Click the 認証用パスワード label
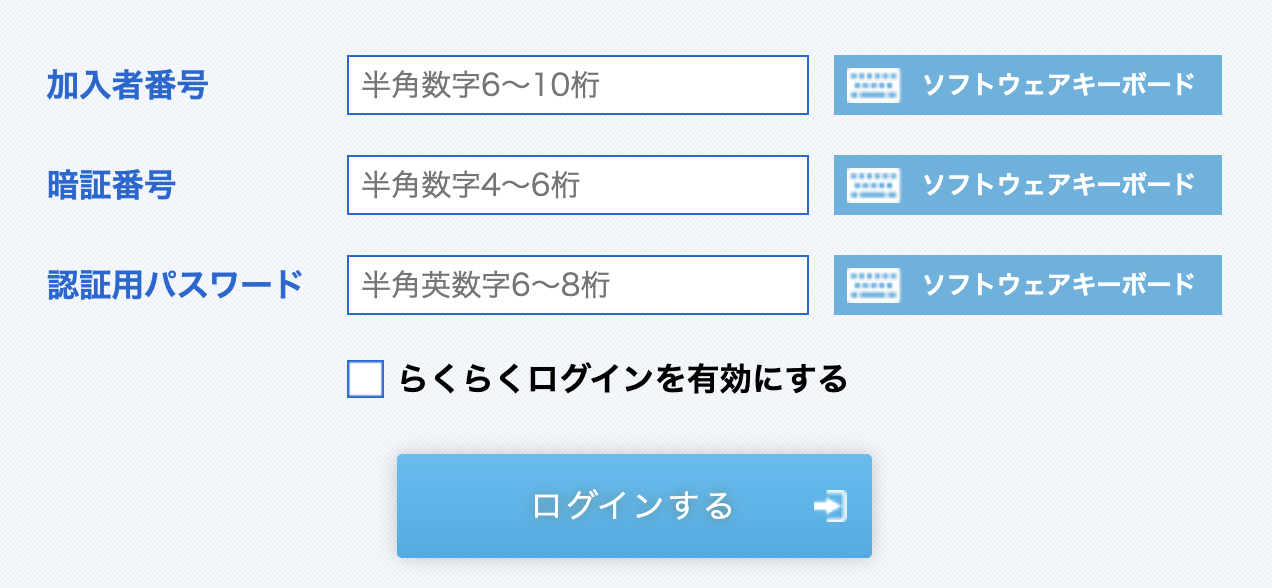The width and height of the screenshot is (1272, 588). (x=175, y=285)
